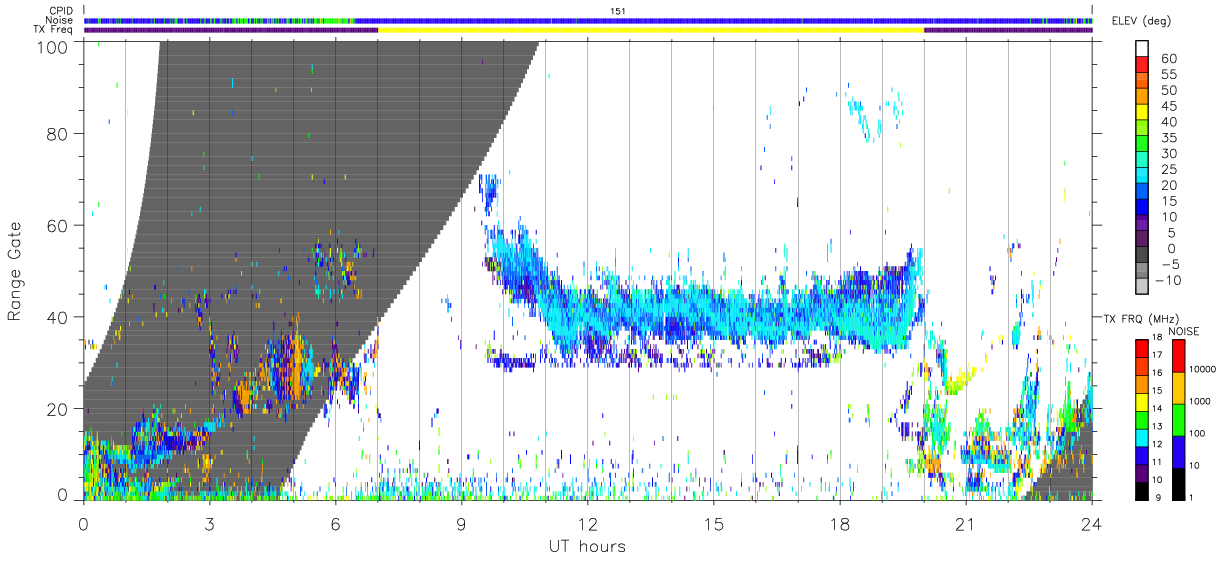1228x567 pixels.
Task: Click the "9" label on TX FRQ colorbar
Action: pyautogui.click(x=1159, y=498)
